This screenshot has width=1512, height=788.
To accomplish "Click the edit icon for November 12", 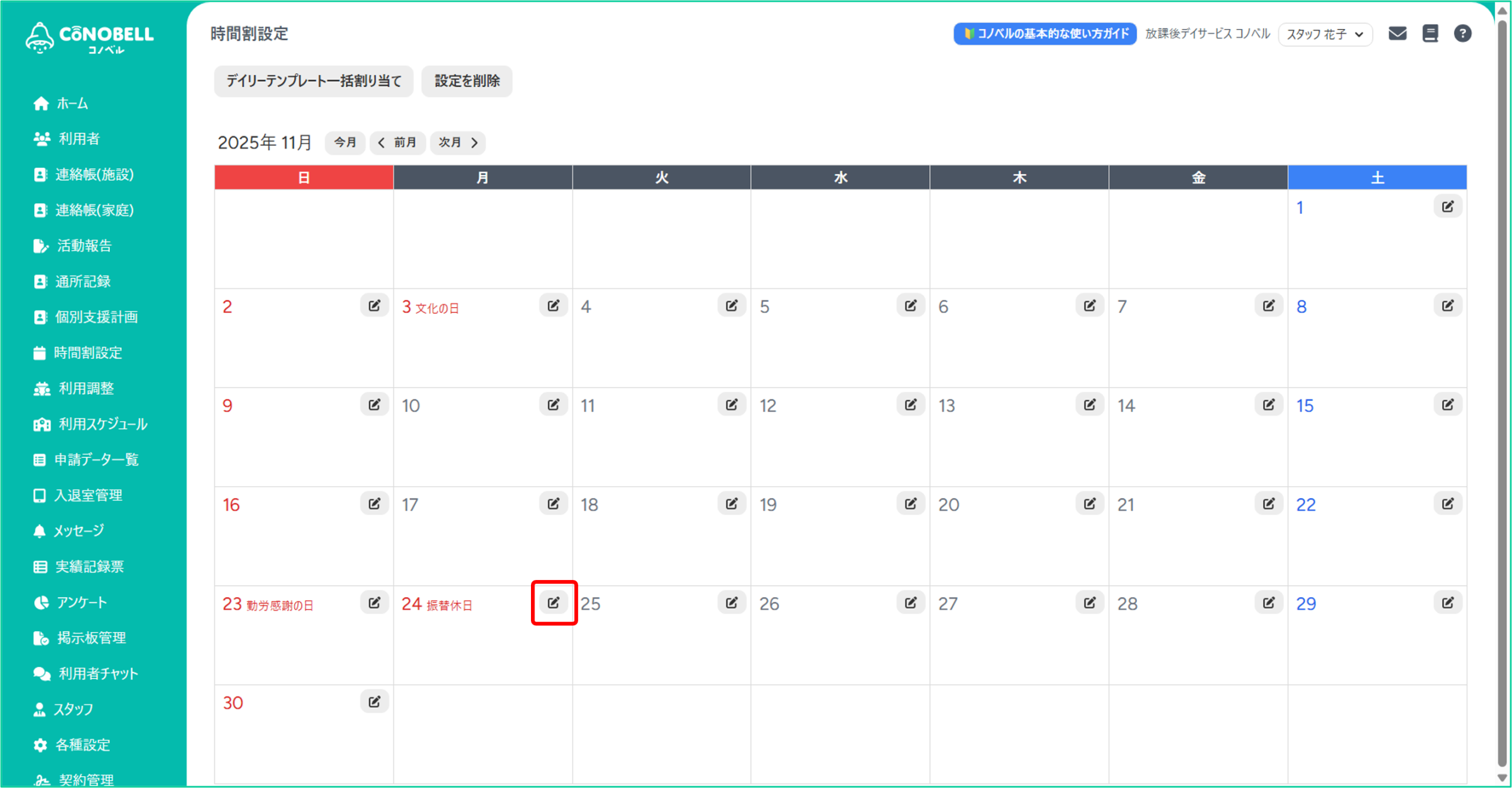I will point(910,405).
